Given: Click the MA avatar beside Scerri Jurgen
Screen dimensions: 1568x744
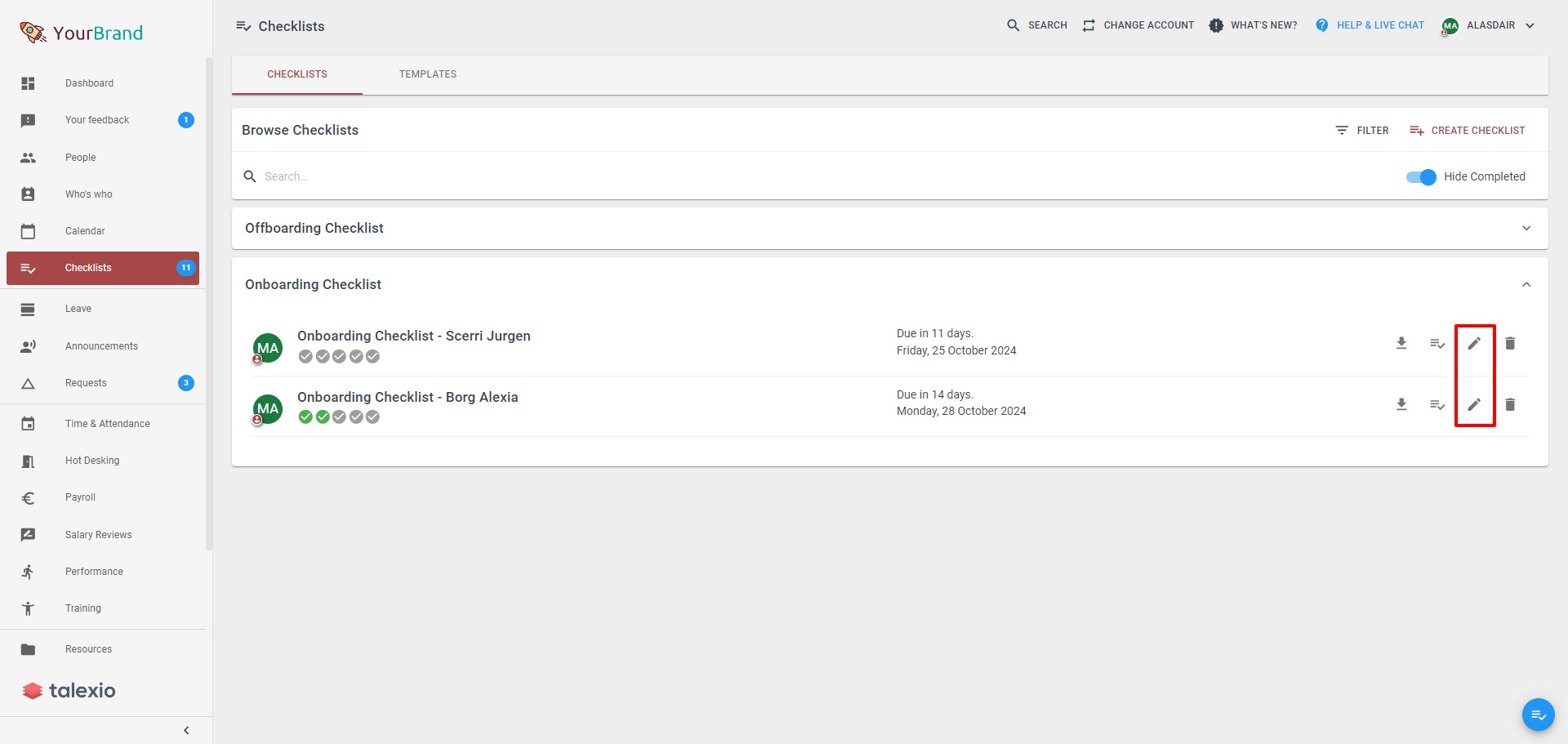Looking at the screenshot, I should (x=268, y=348).
